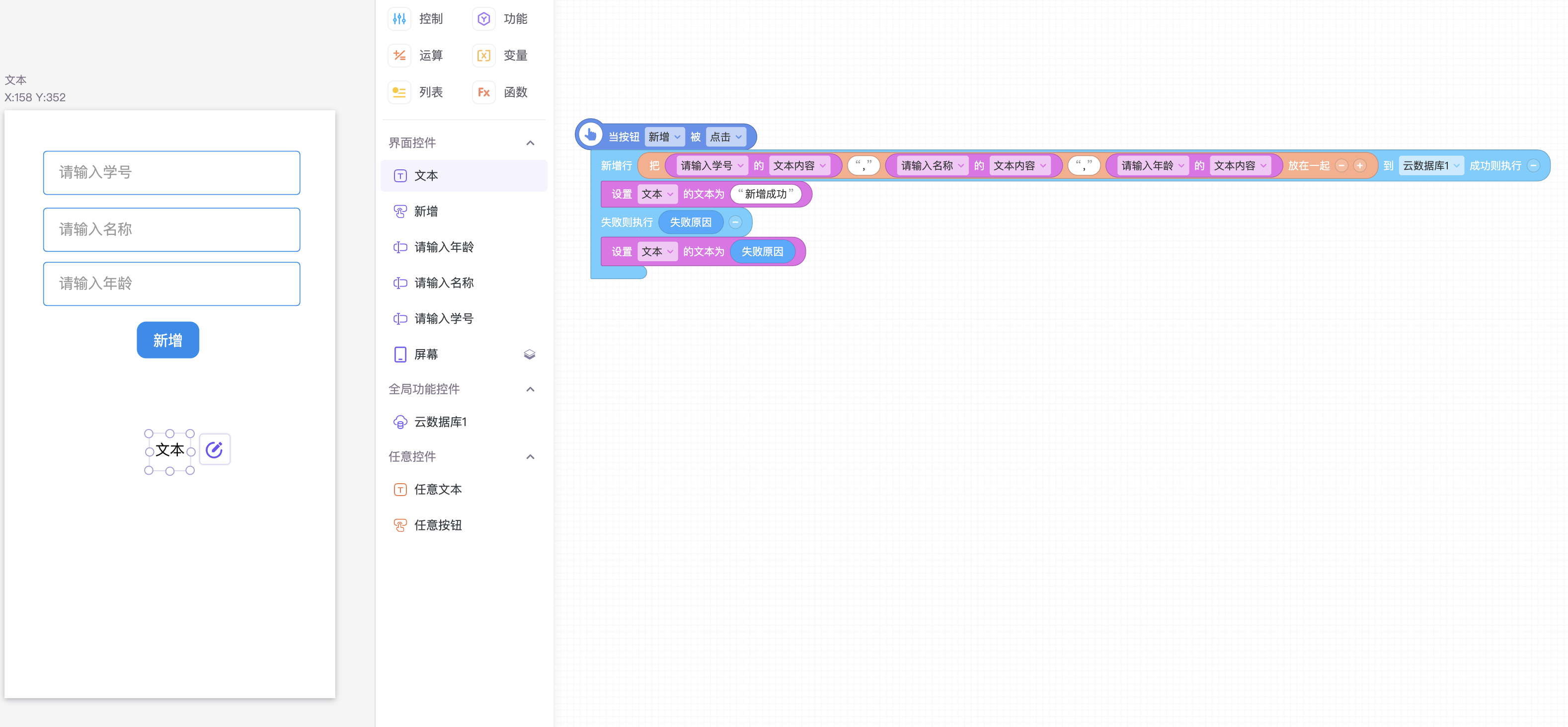Image resolution: width=1568 pixels, height=727 pixels.
Task: Click the edit pencil icon beside 文本 widget
Action: [x=214, y=449]
